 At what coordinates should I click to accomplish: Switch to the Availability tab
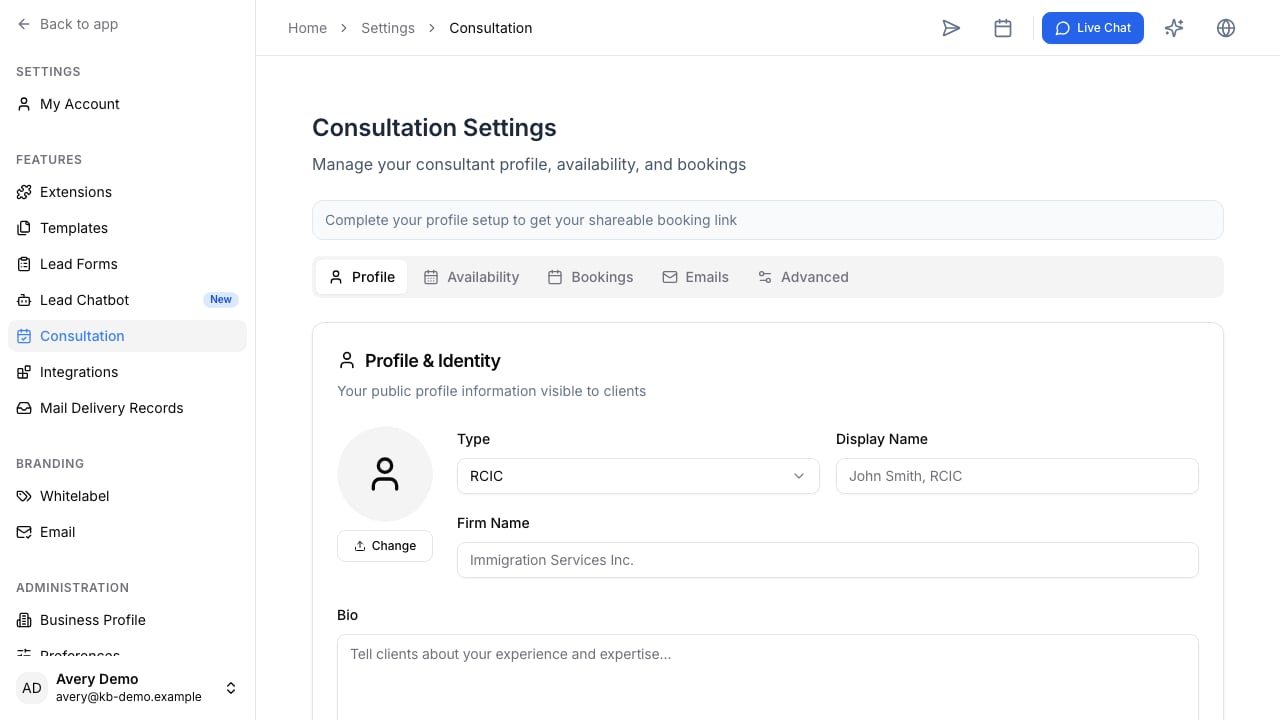[x=471, y=277]
